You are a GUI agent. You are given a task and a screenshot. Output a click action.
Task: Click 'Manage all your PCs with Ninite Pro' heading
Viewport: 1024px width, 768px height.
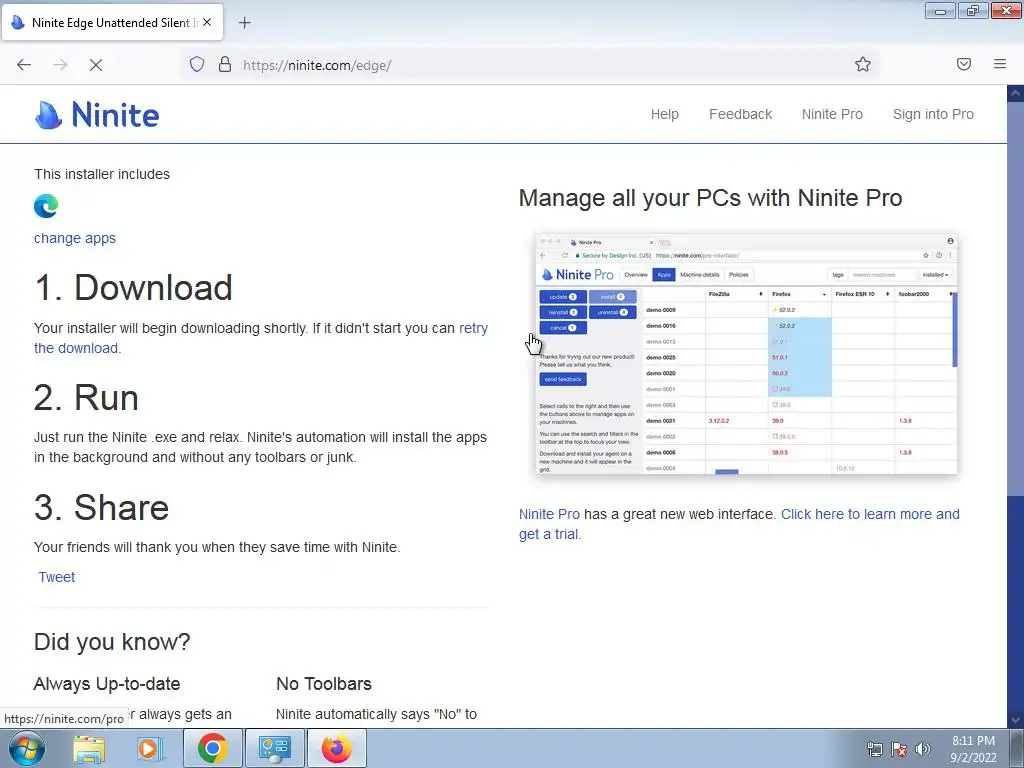tap(711, 198)
